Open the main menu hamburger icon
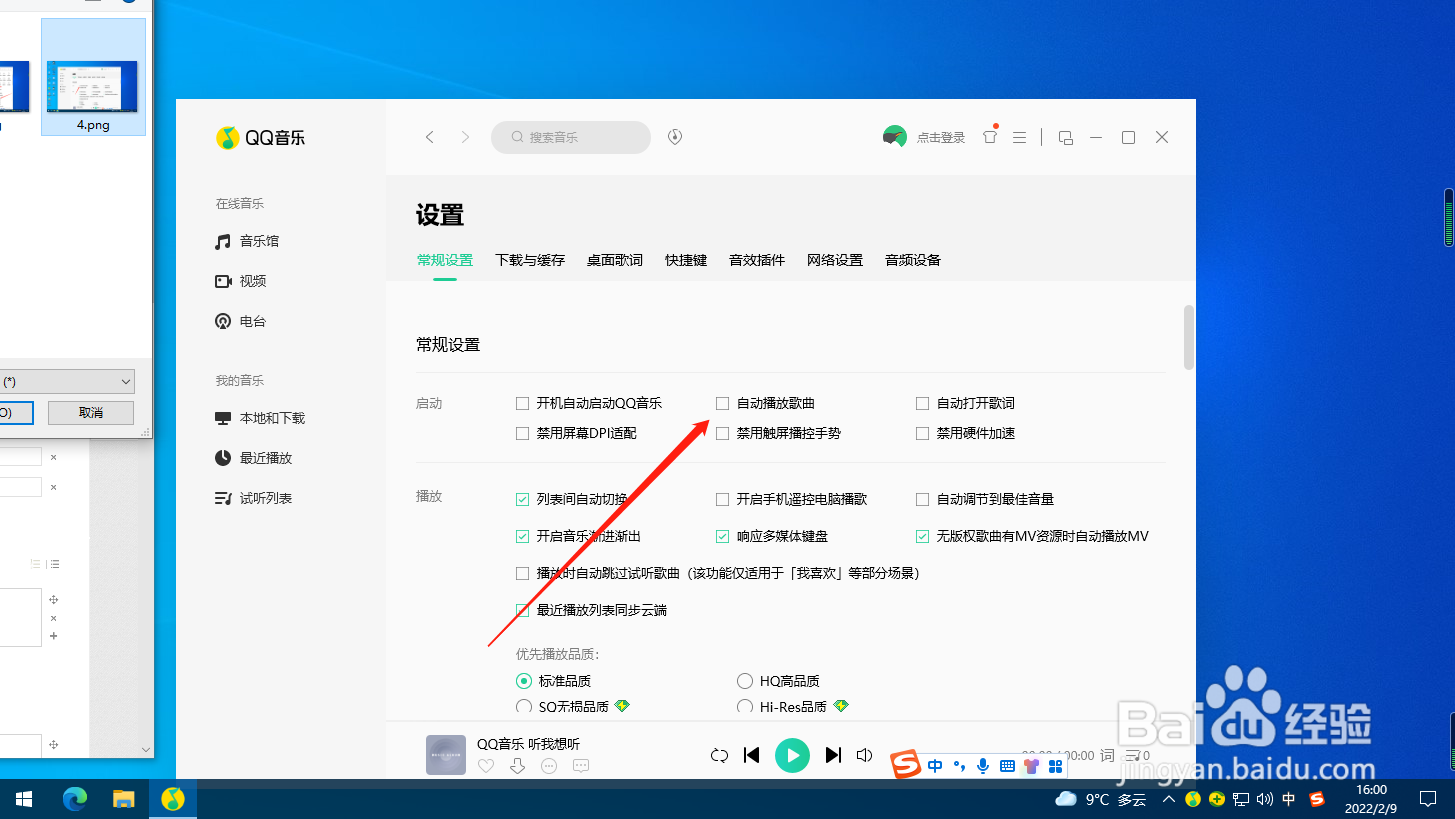This screenshot has width=1455, height=819. click(x=1019, y=137)
